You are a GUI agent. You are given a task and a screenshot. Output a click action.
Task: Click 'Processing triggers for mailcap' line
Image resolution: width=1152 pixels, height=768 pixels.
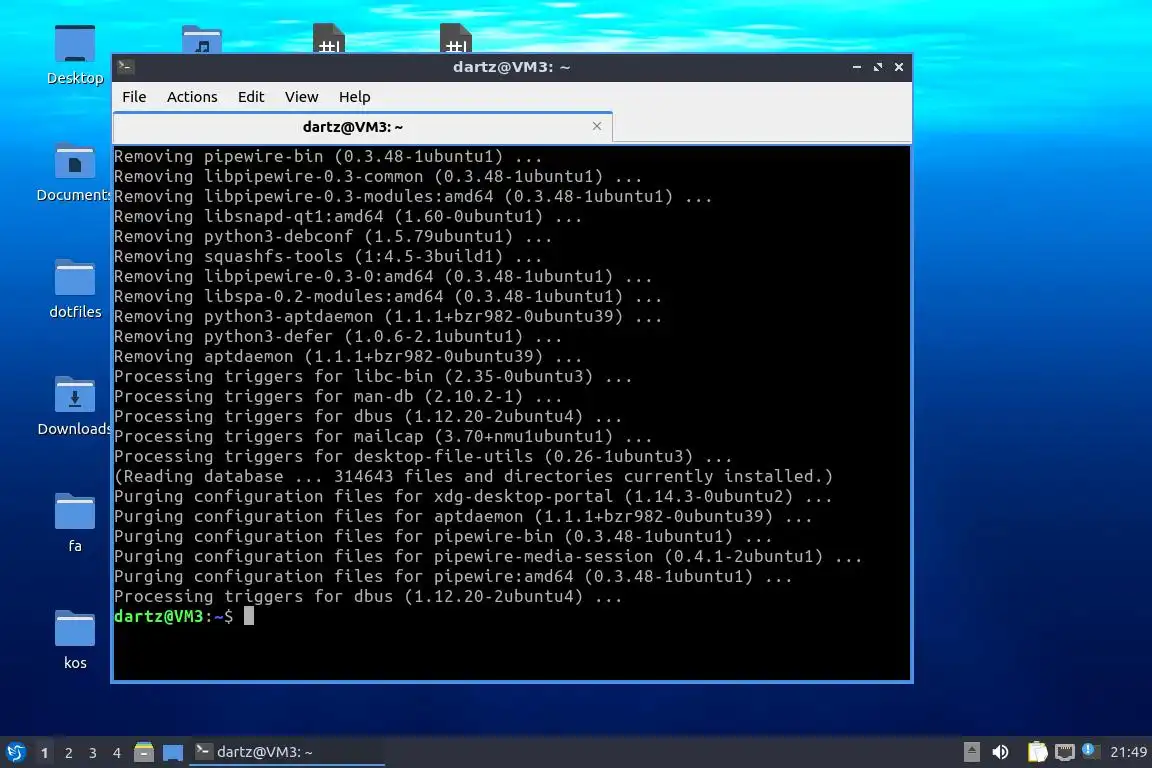pyautogui.click(x=383, y=437)
